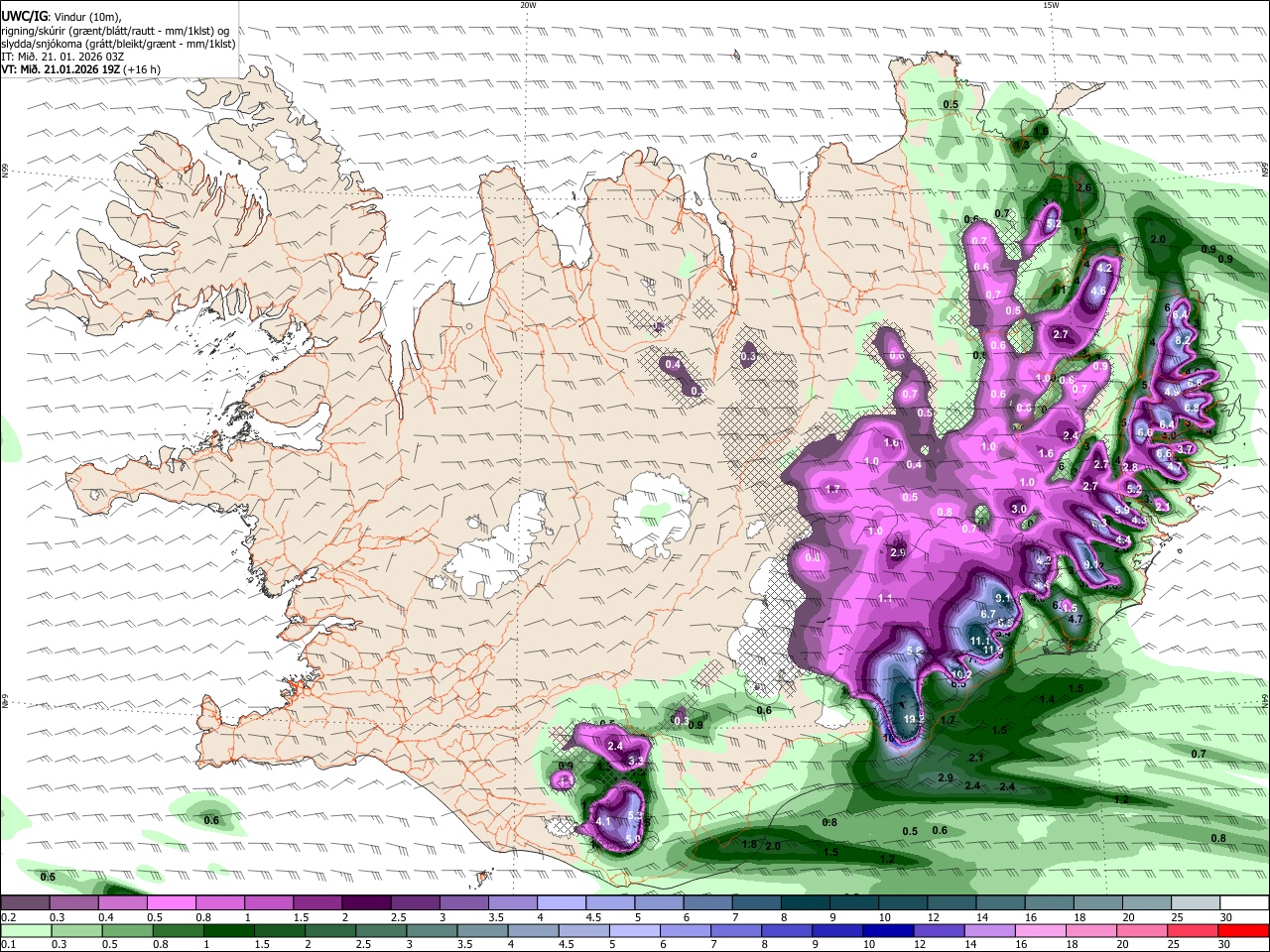Click the '10.2' precipitation value on the map
The image size is (1270, 952).
(960, 674)
